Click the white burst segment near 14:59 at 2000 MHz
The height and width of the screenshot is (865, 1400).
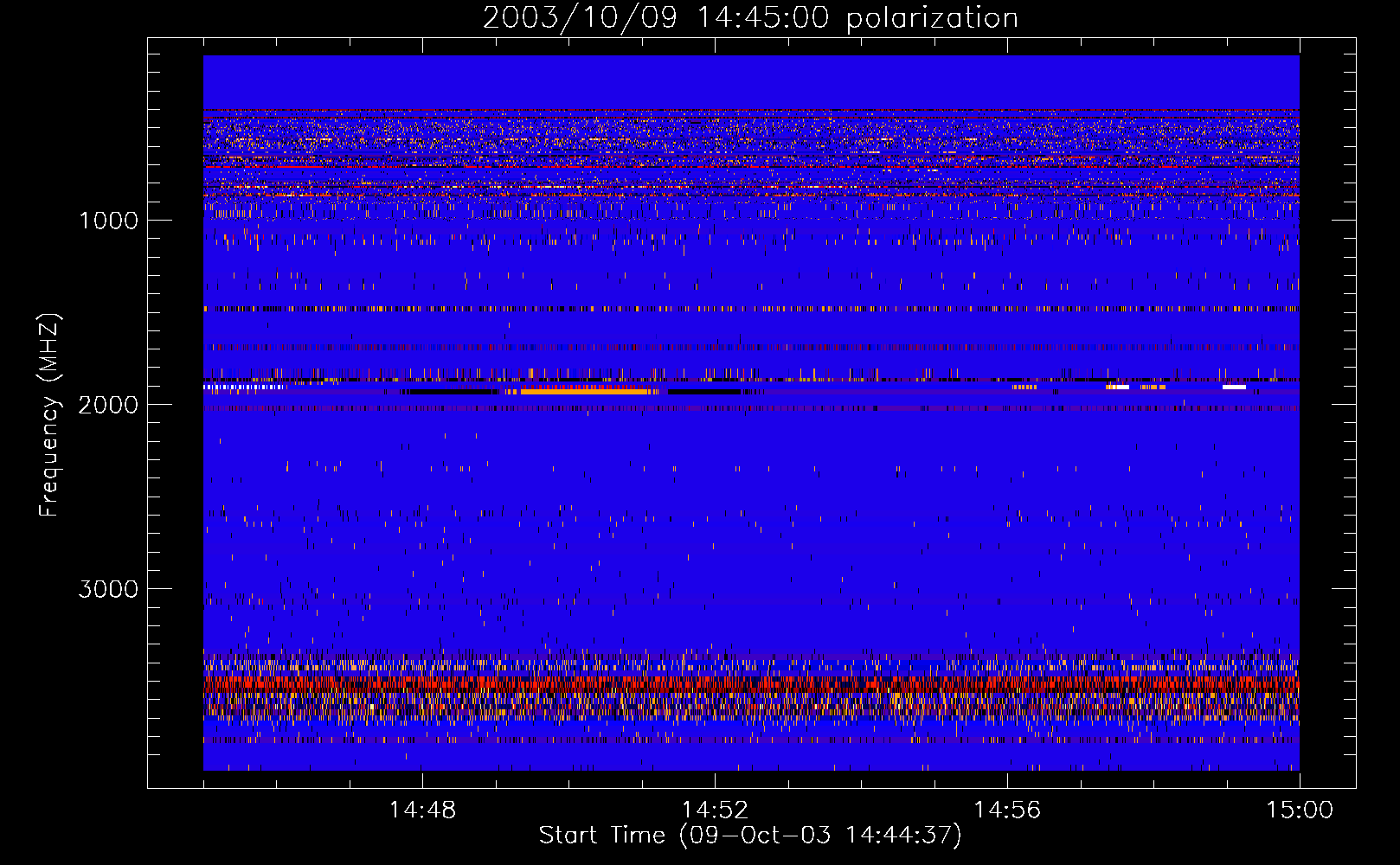1234,388
